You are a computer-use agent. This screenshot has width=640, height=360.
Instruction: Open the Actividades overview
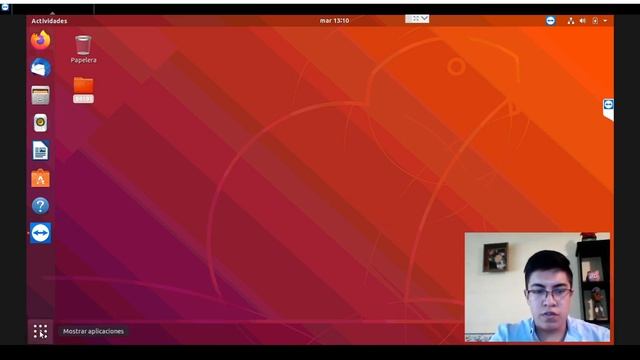pos(49,21)
